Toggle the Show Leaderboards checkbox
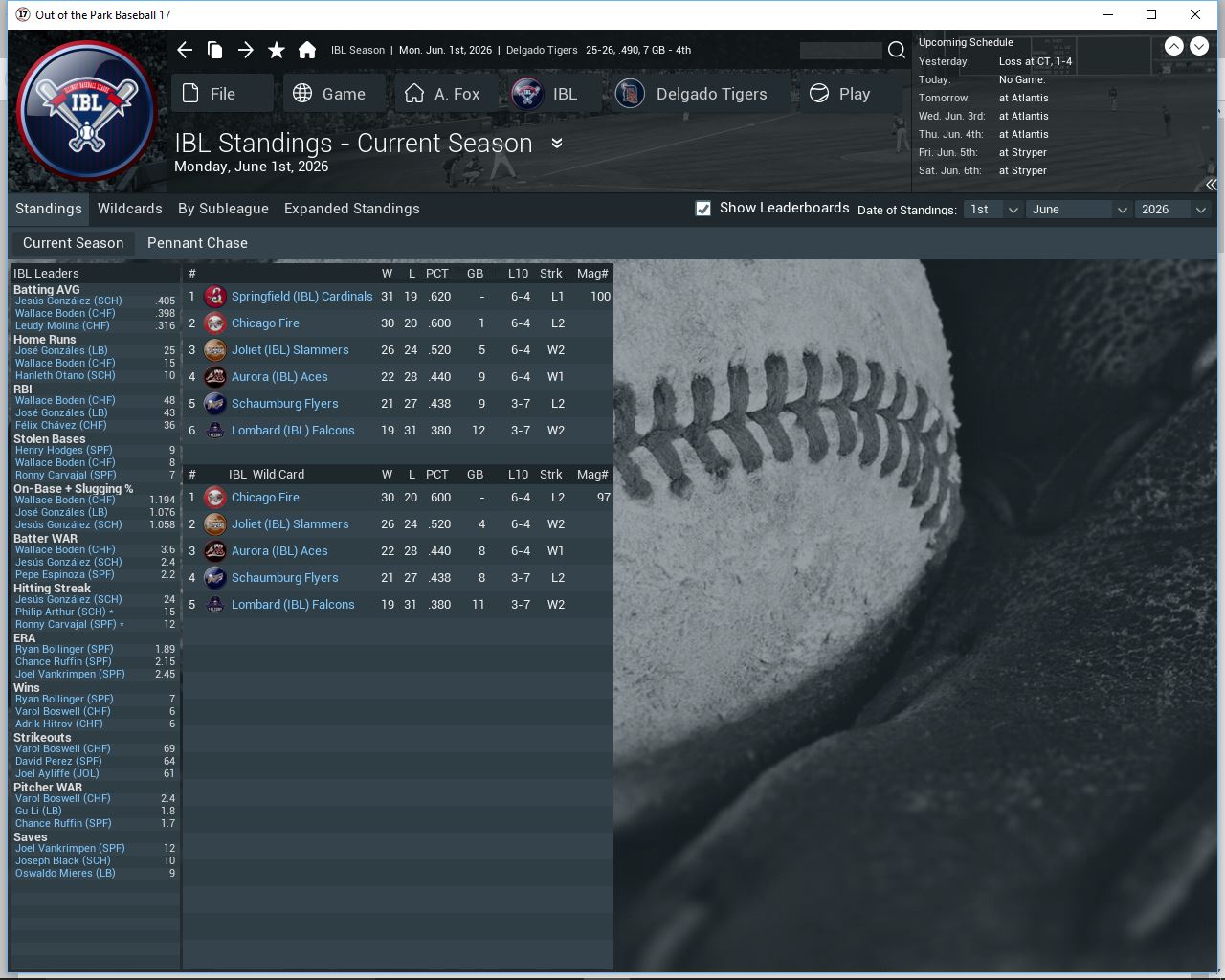 (703, 209)
